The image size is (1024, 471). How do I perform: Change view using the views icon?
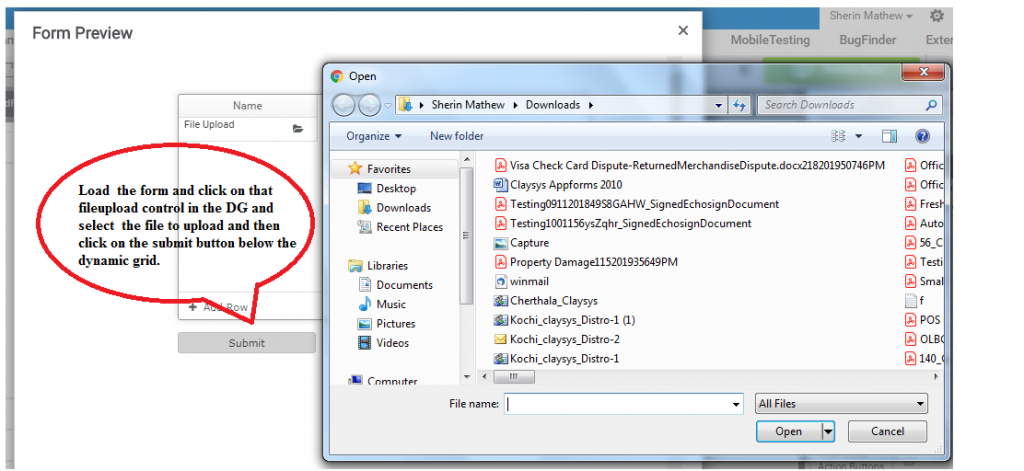tap(839, 136)
